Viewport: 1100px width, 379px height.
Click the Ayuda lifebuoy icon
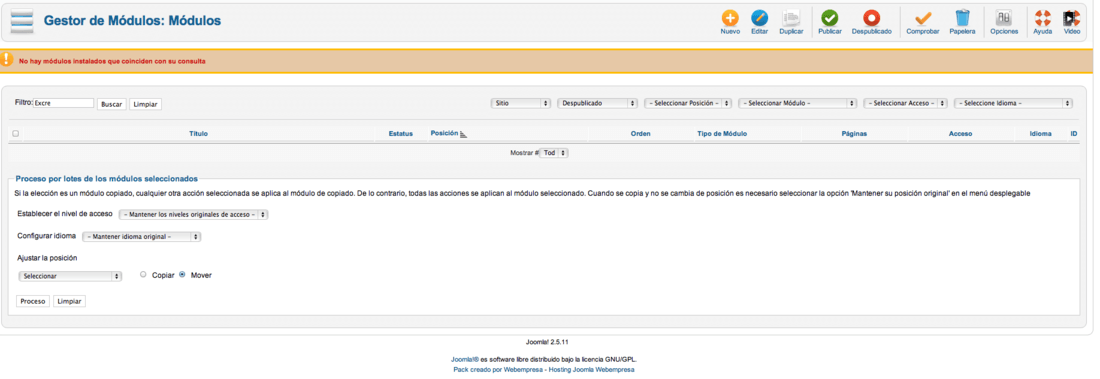click(1042, 18)
